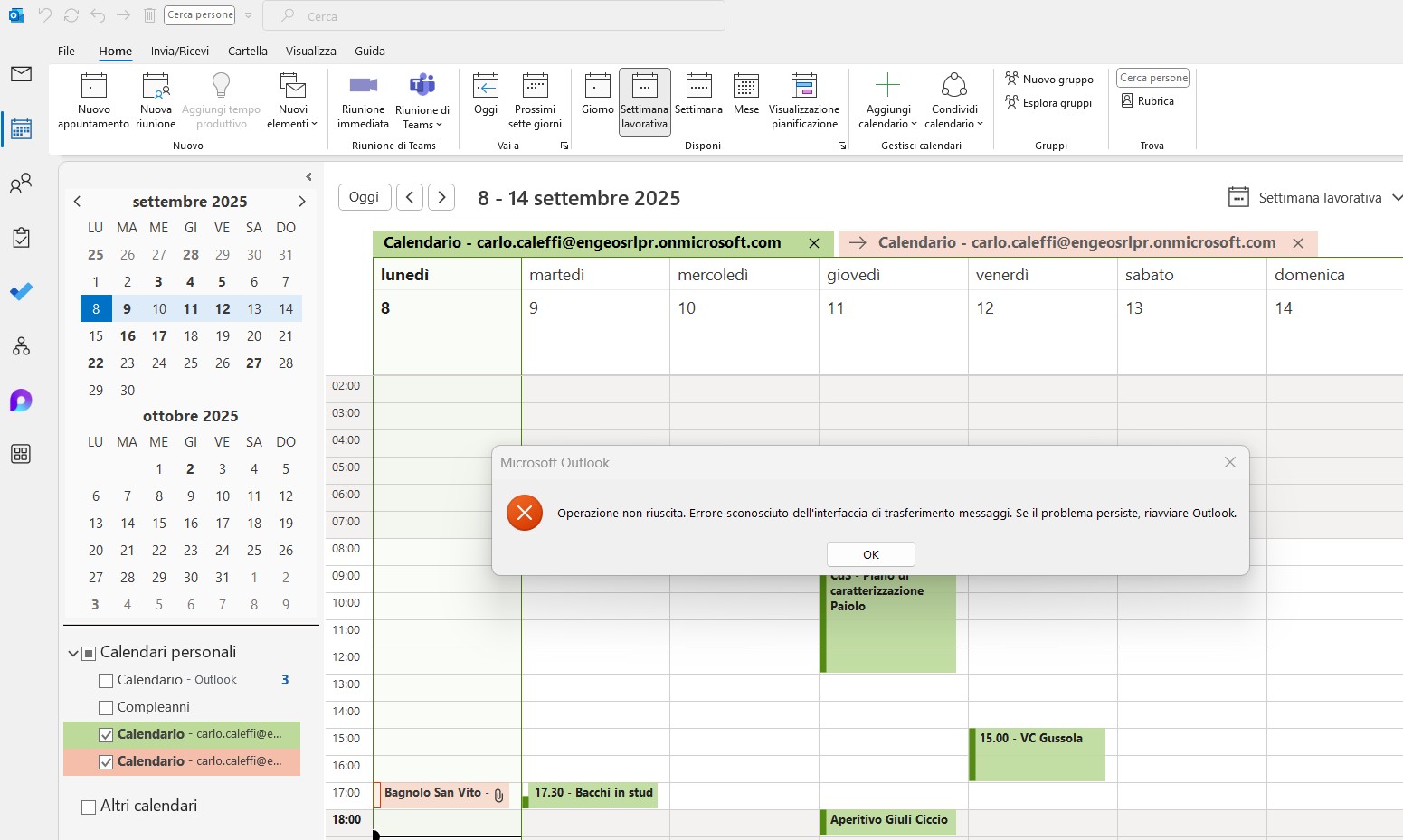Uncheck the salmon Calendario carlo.caleffi checkbox
Screen dimensions: 1403x840
click(x=106, y=762)
